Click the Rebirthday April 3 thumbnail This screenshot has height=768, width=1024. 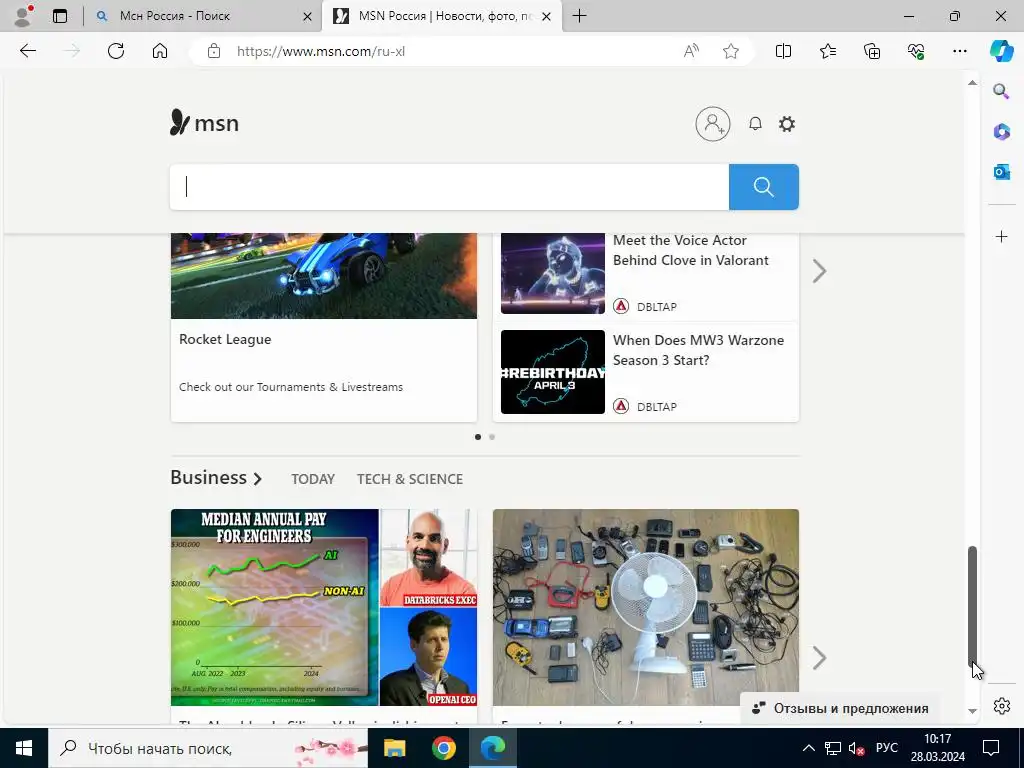pyautogui.click(x=552, y=372)
